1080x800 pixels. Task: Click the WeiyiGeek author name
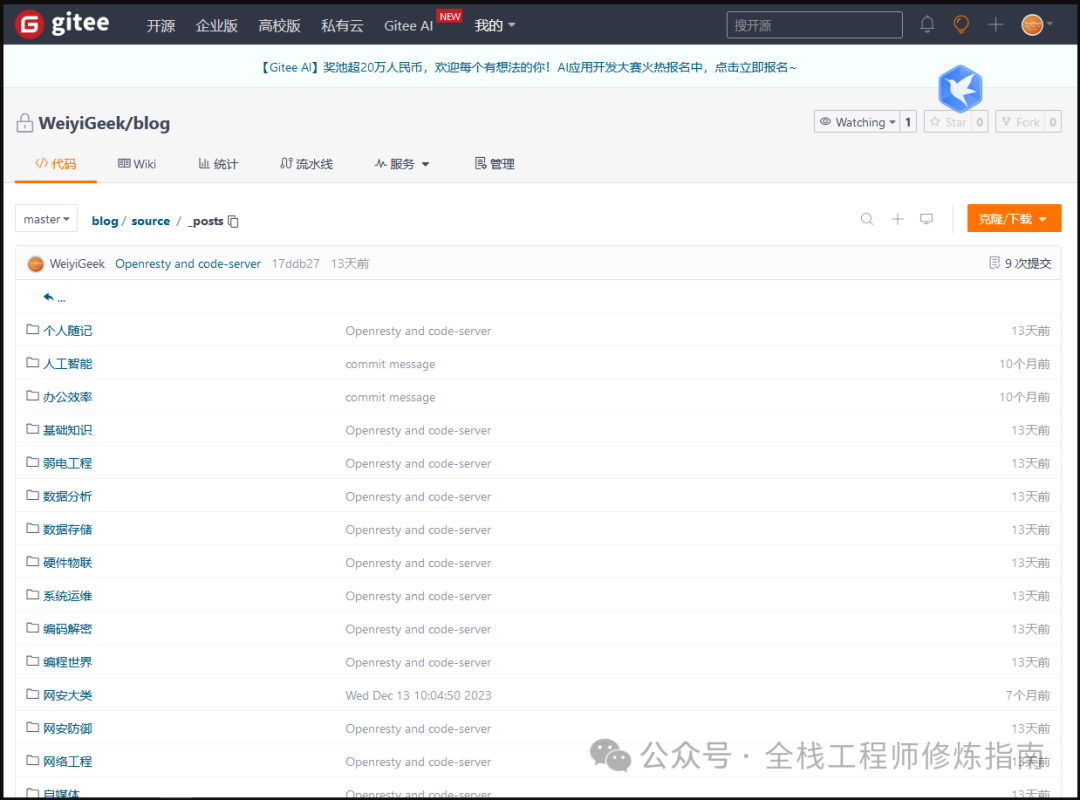click(x=77, y=264)
